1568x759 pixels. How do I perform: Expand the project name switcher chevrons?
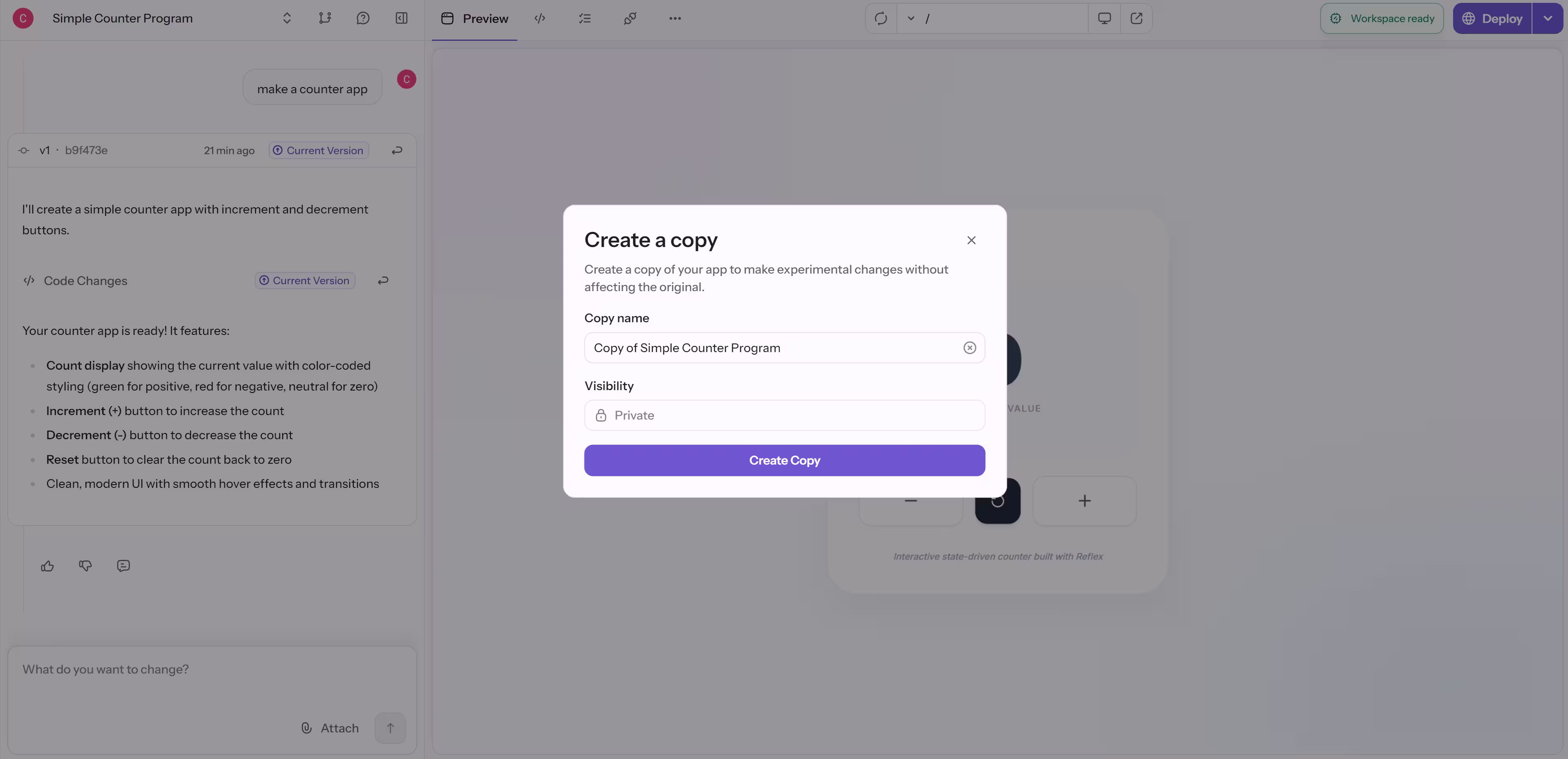(287, 18)
